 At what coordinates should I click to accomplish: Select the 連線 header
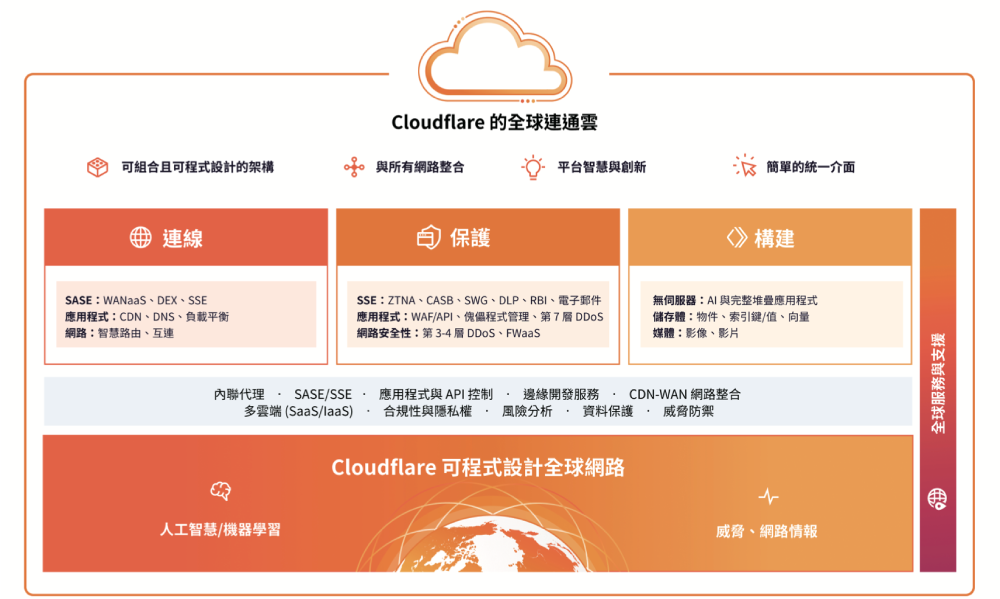(x=186, y=237)
